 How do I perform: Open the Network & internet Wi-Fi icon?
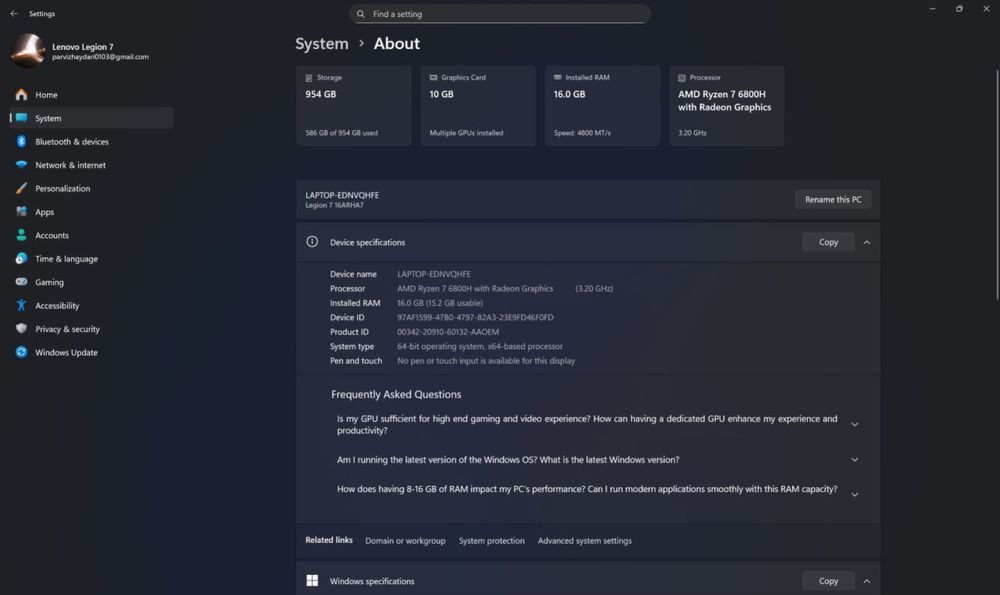[x=21, y=165]
